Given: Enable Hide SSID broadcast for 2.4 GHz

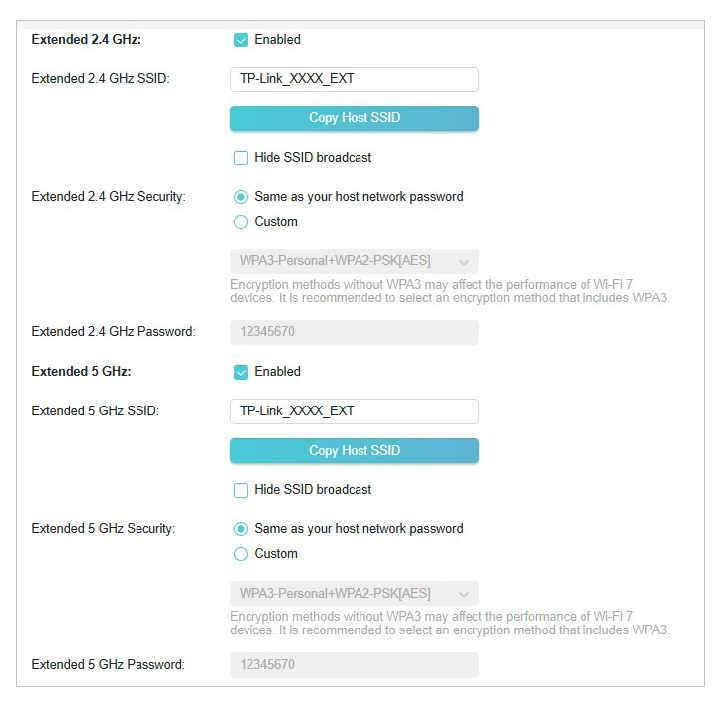Looking at the screenshot, I should click(x=241, y=158).
